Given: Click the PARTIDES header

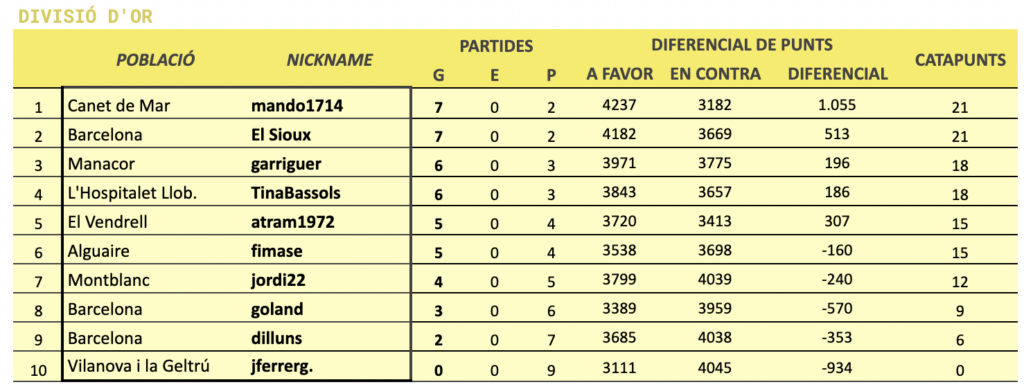Looking at the screenshot, I should (496, 46).
